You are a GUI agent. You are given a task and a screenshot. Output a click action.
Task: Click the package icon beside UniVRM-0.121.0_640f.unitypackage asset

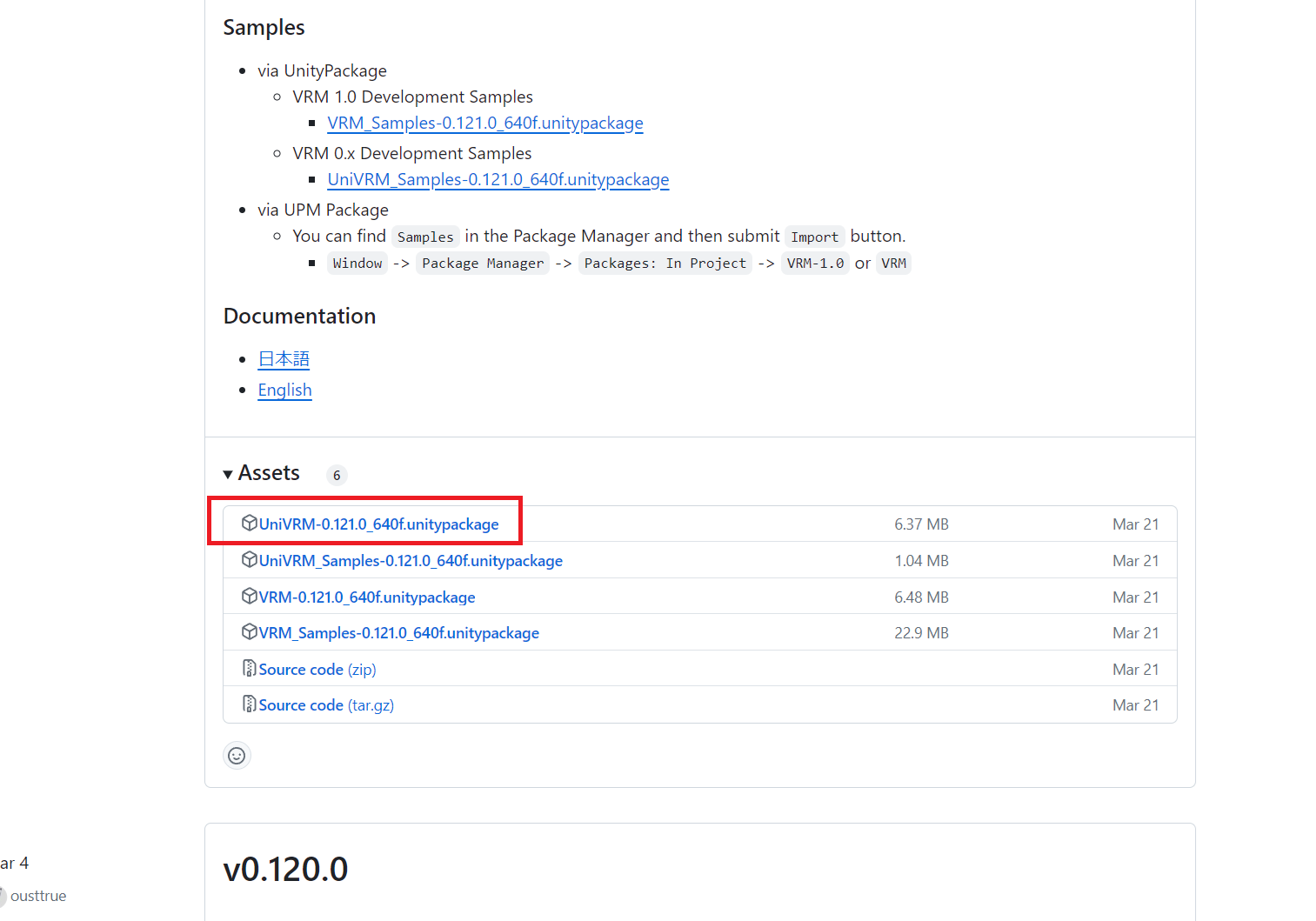(250, 524)
